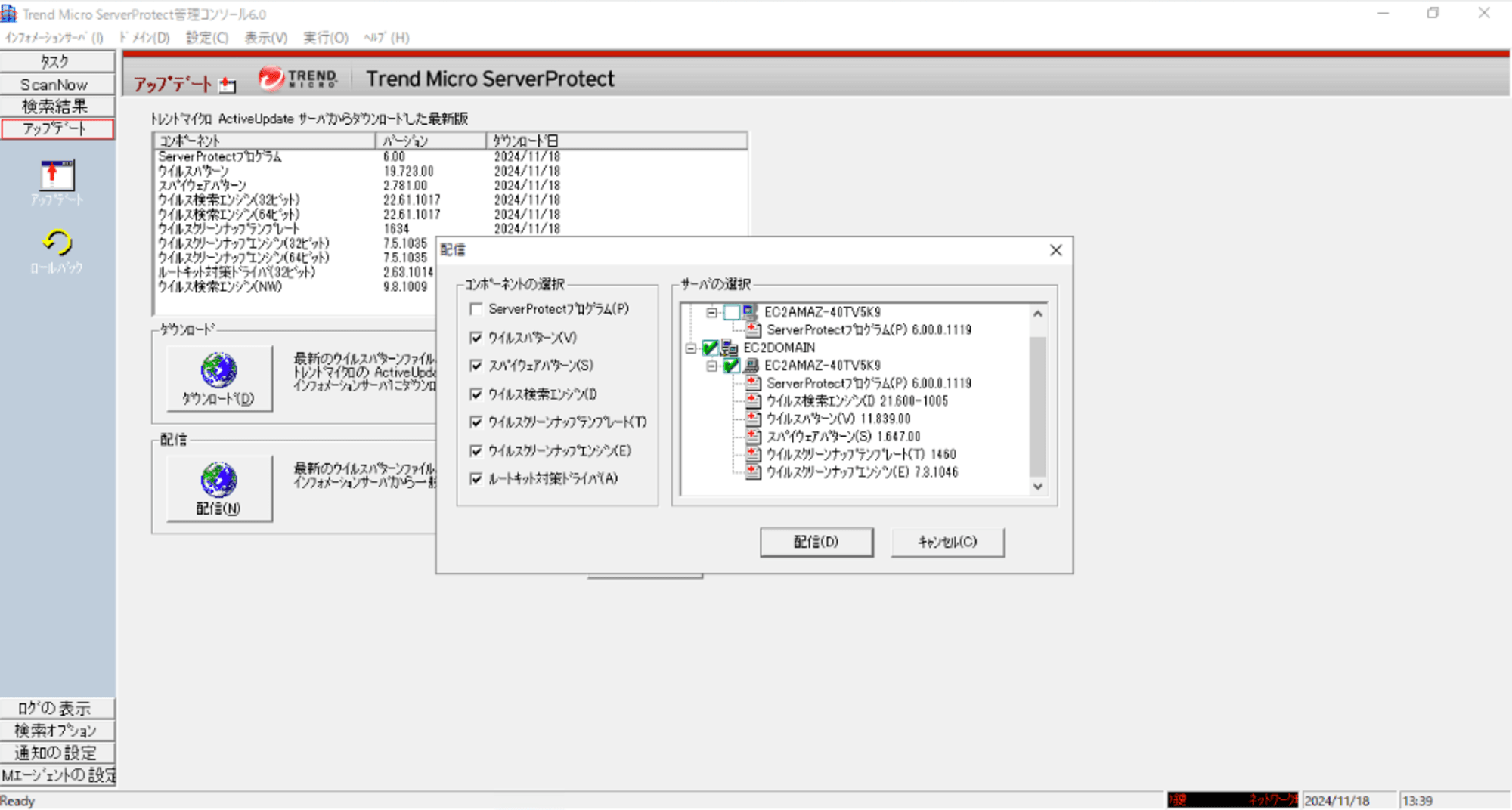The image size is (1512, 810).
Task: Click the Ready status bar text
Action: (17, 801)
